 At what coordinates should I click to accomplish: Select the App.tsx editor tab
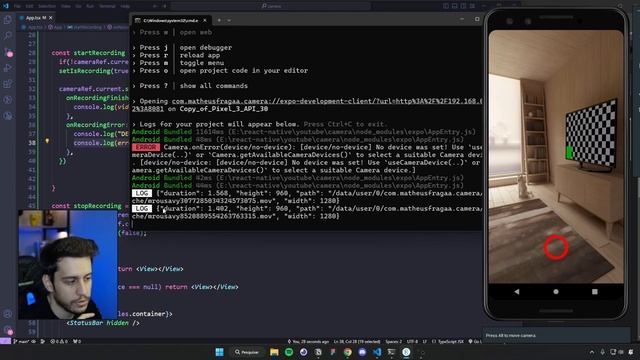(x=35, y=18)
